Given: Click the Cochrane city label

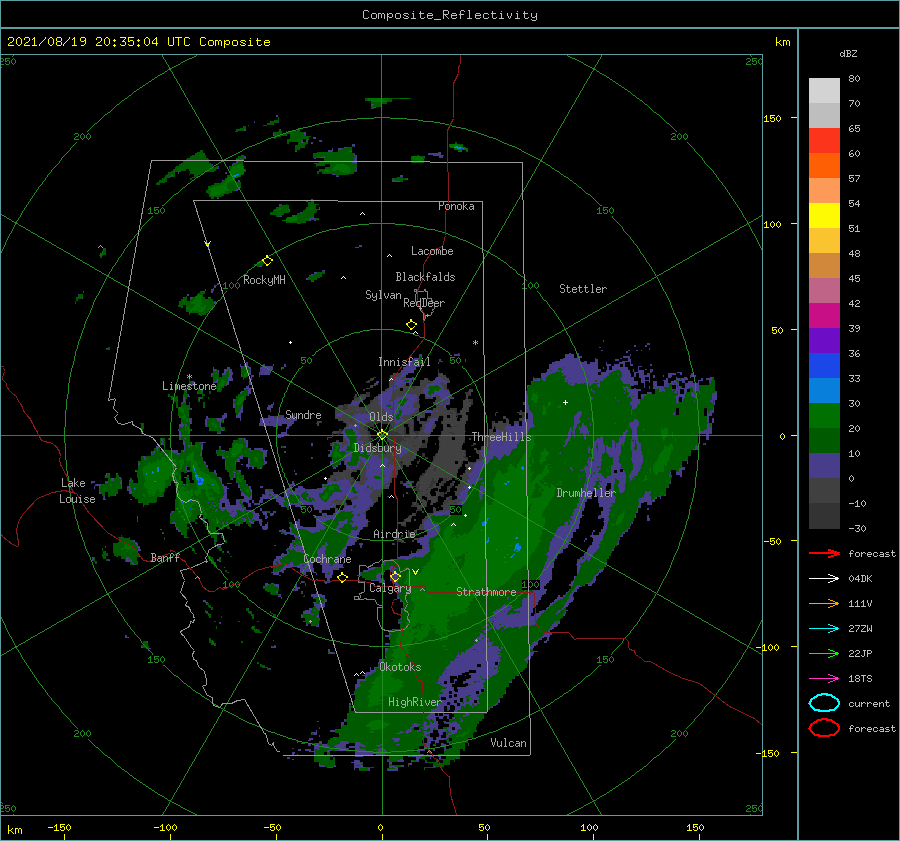Looking at the screenshot, I should (327, 559).
